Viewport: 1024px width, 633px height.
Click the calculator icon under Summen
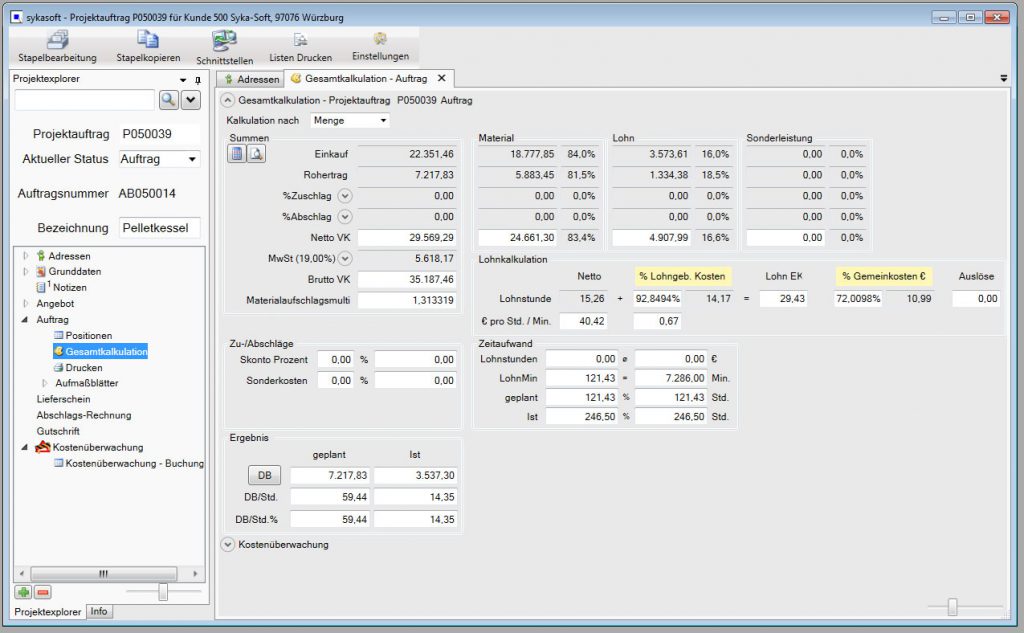coord(237,153)
